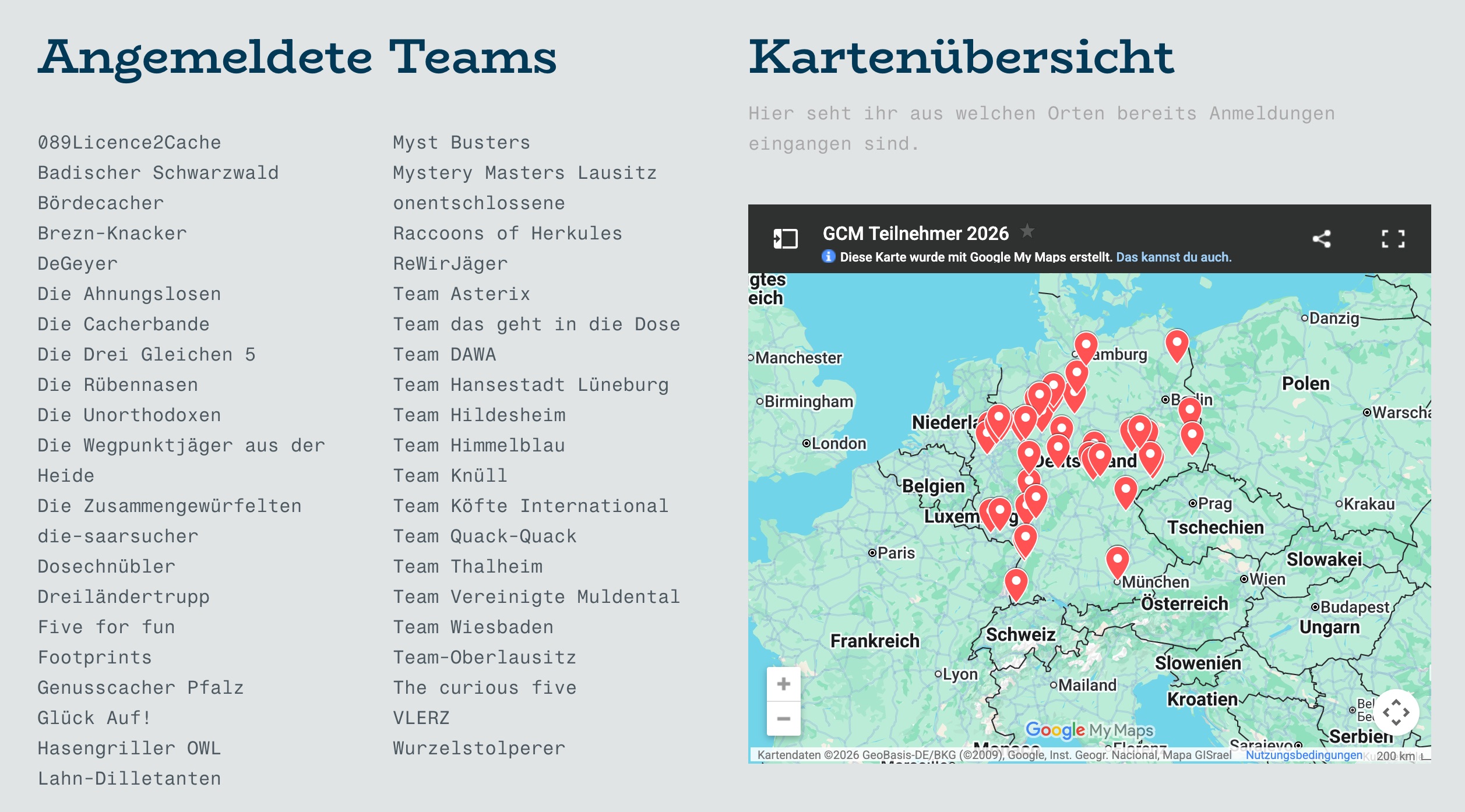Click the blue info icon
Viewport: 1465px width, 812px height.
point(828,256)
